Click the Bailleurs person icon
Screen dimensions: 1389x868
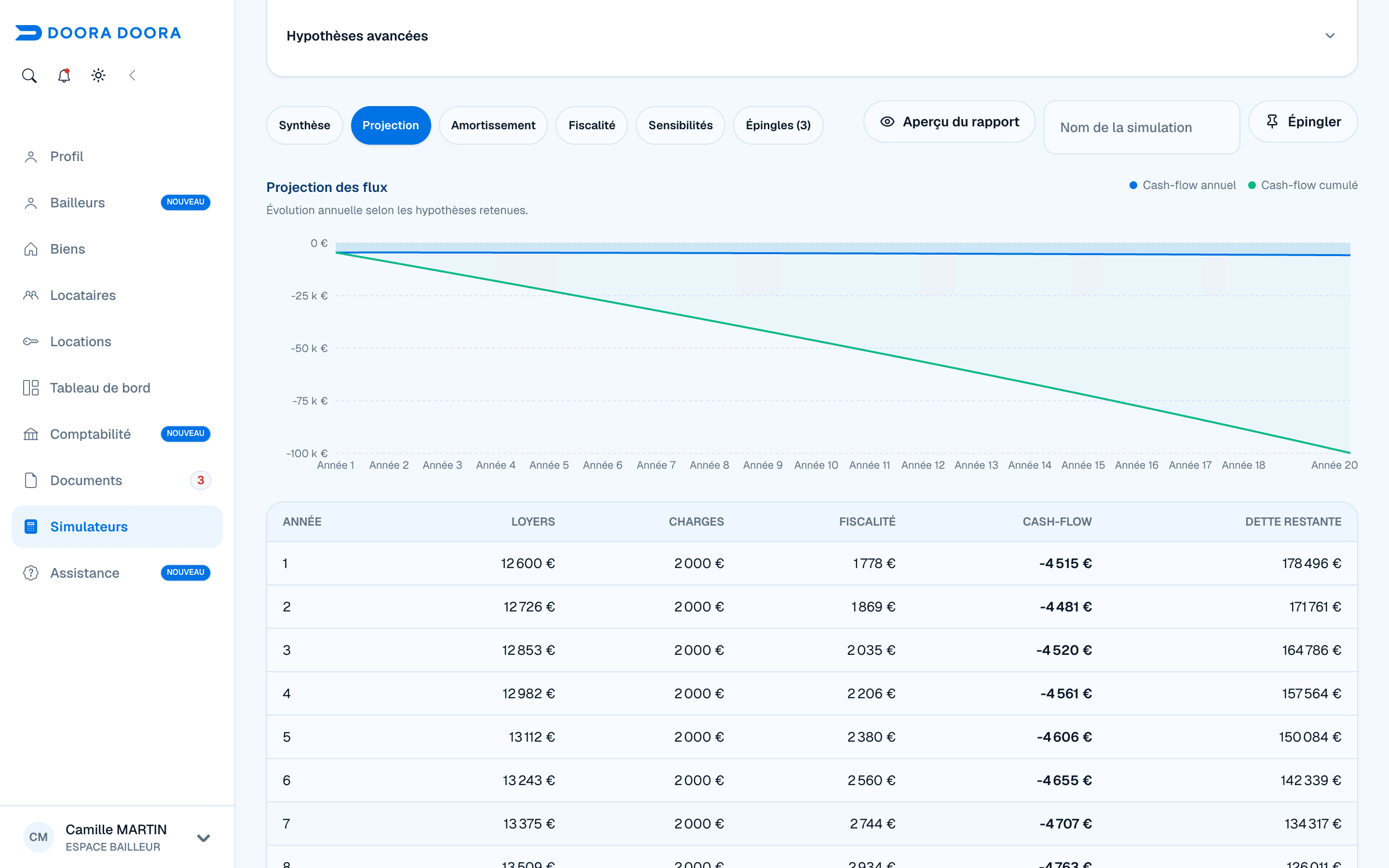pos(31,203)
